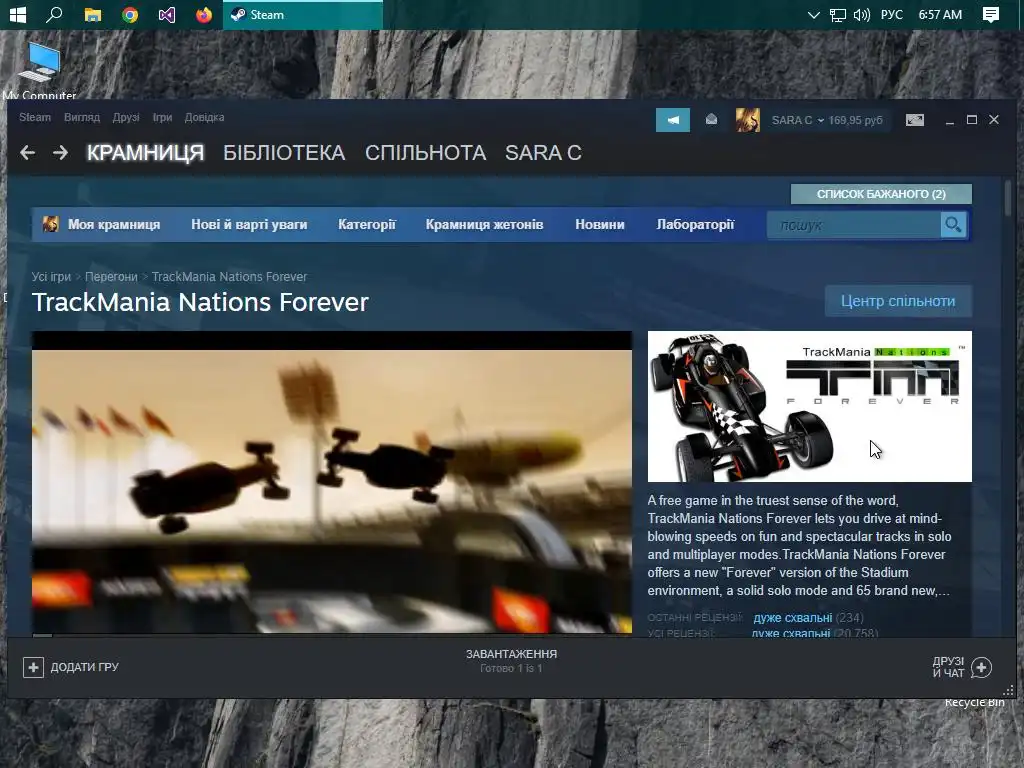Click the volume speaker tray icon
Viewport: 1024px width, 768px height.
(x=861, y=14)
